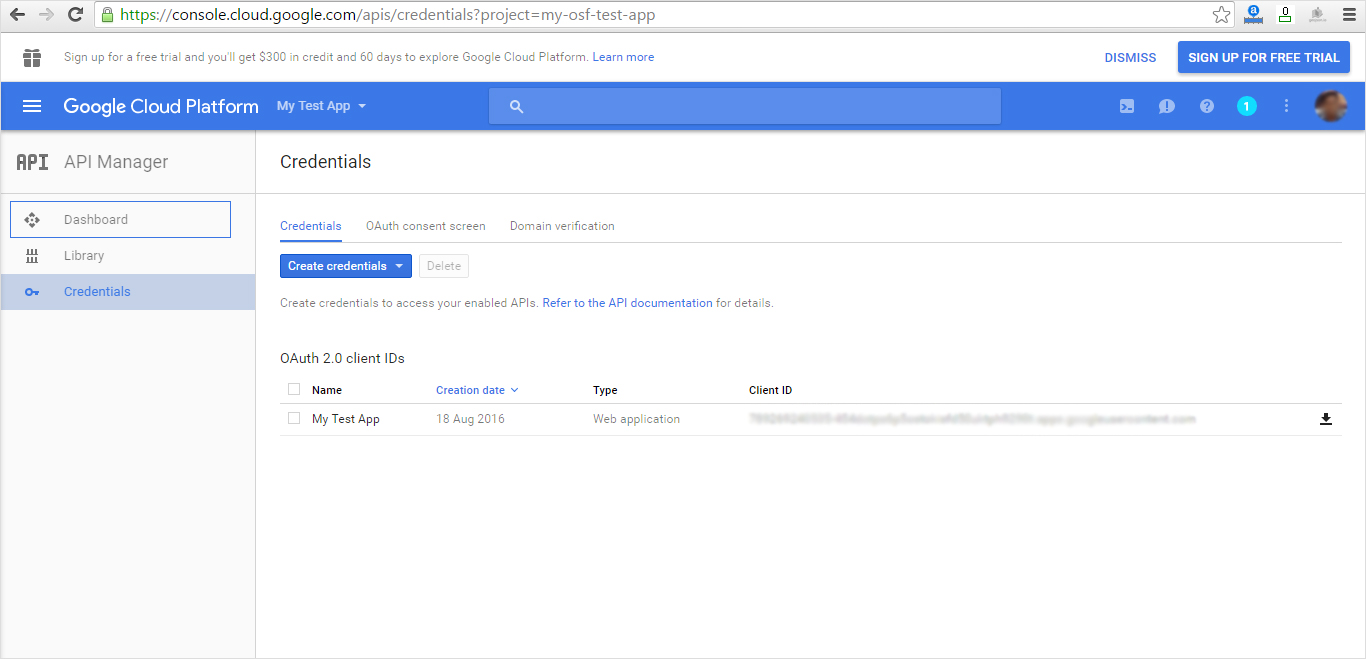Screen dimensions: 1366x659
Task: Click the Name column header
Action: pos(327,390)
